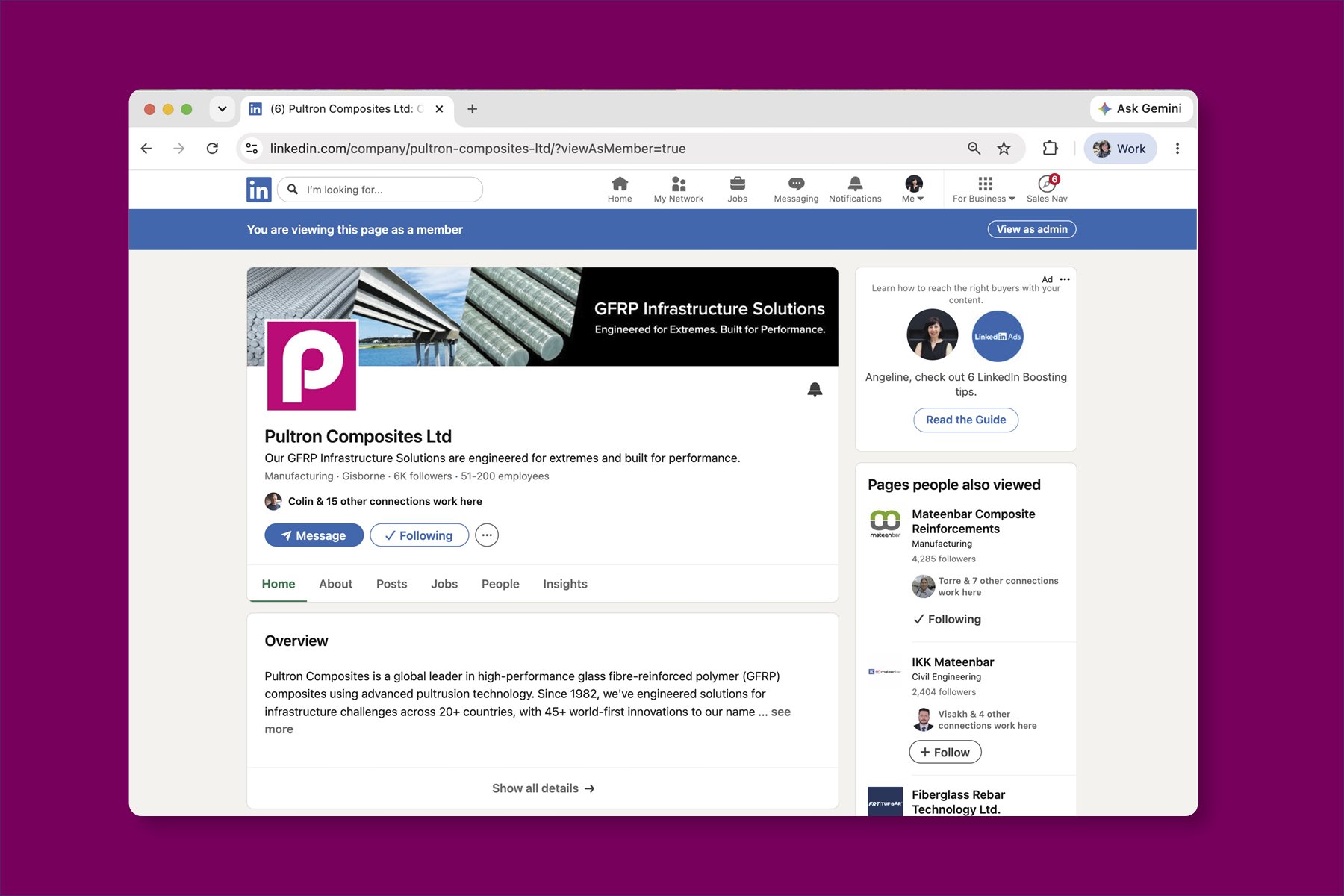Screen dimensions: 1344x896
Task: Message Pultron Composites Ltd
Action: coord(314,535)
